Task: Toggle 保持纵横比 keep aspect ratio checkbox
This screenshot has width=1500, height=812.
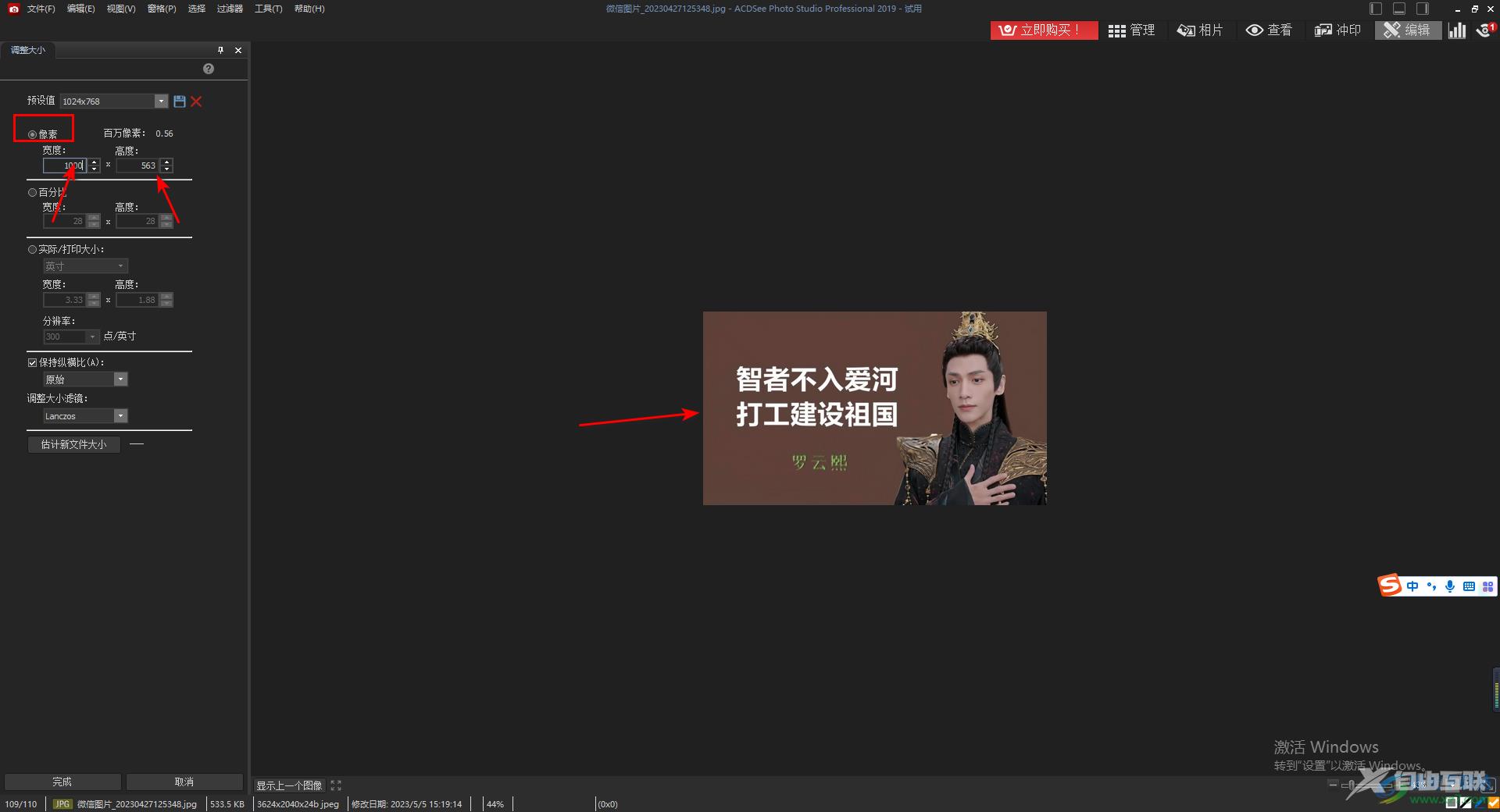Action: [x=32, y=362]
